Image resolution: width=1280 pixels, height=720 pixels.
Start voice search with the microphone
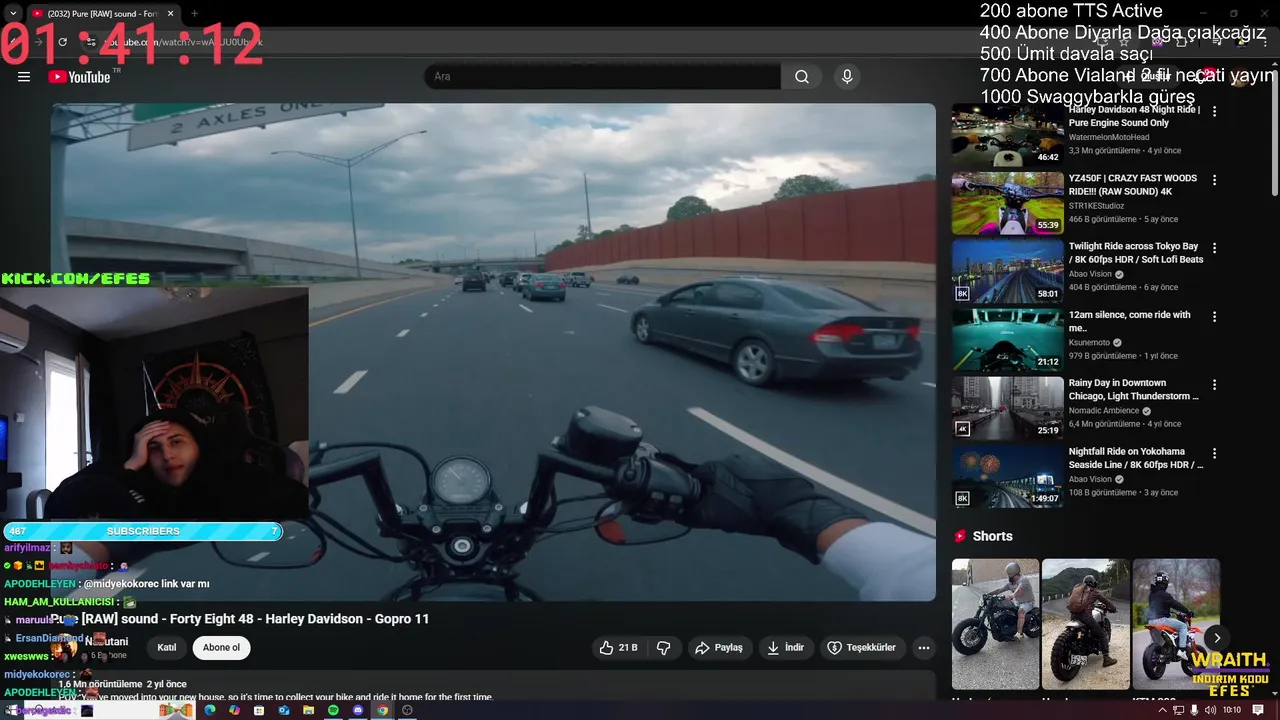(847, 77)
